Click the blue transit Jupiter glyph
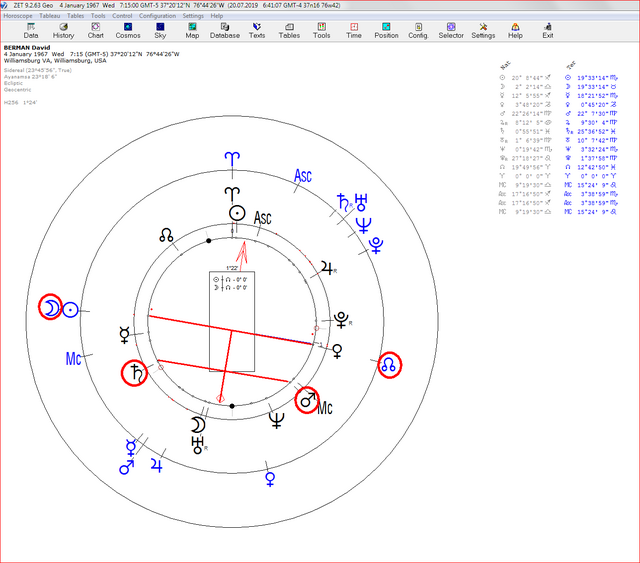Image resolution: width=640 pixels, height=563 pixels. tap(156, 465)
